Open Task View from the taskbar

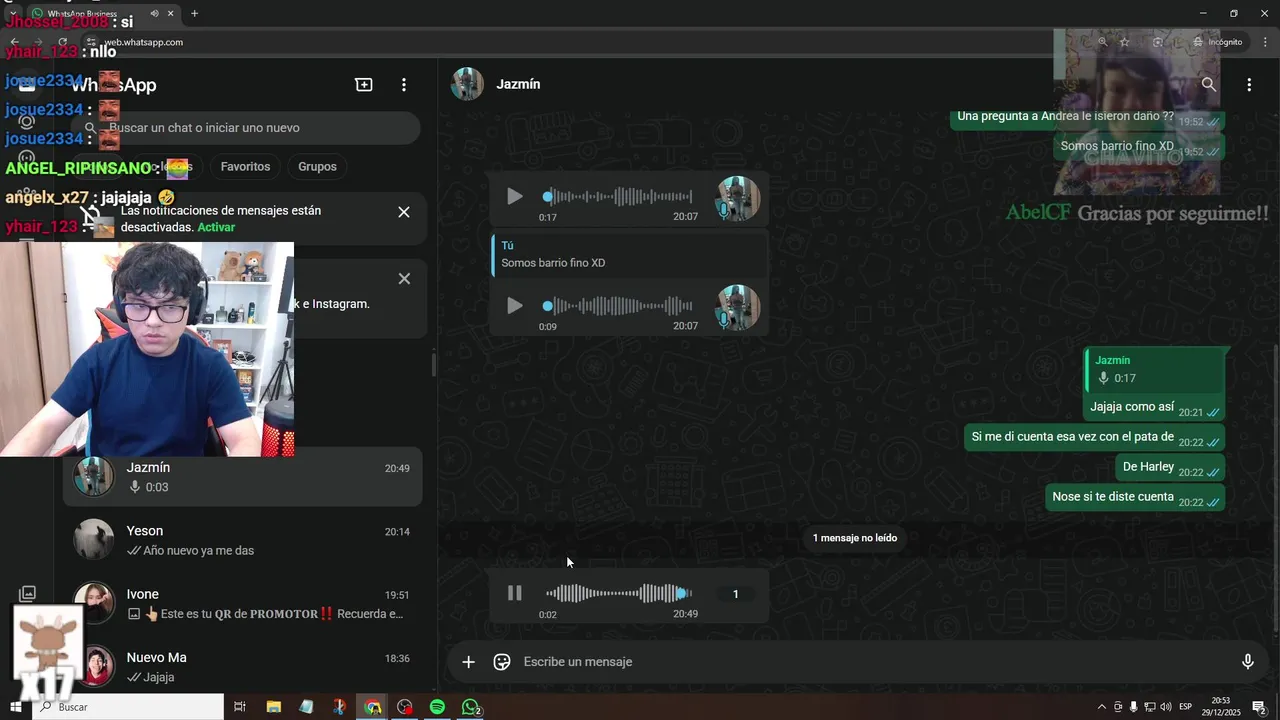coord(240,707)
